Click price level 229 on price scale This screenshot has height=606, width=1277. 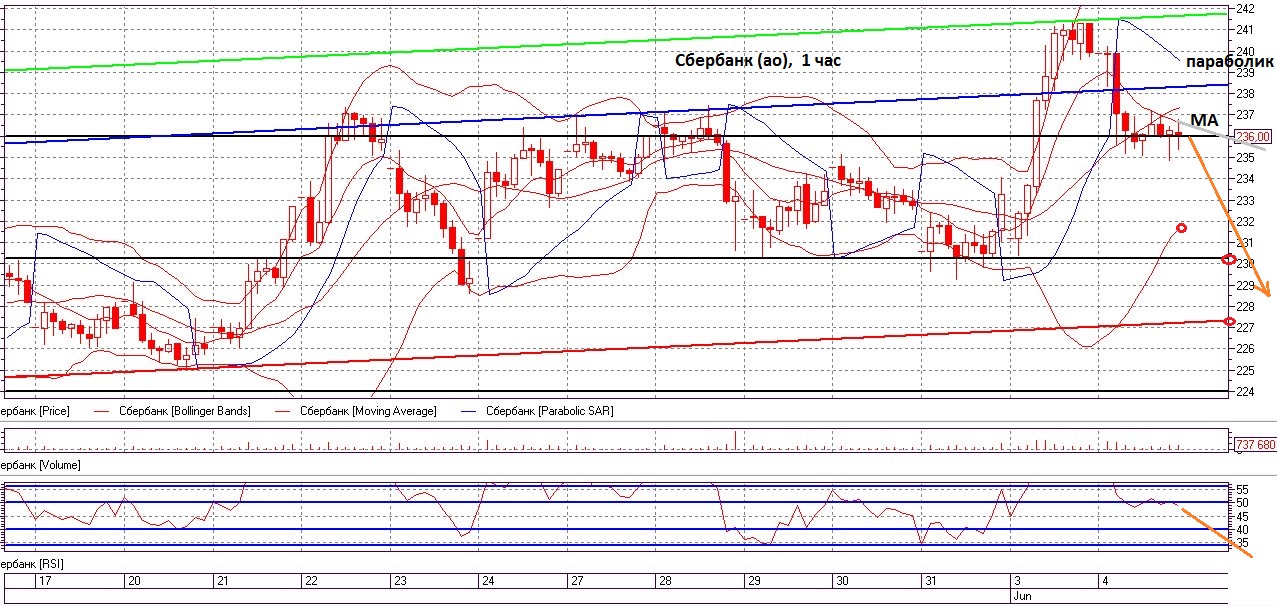coord(1246,285)
